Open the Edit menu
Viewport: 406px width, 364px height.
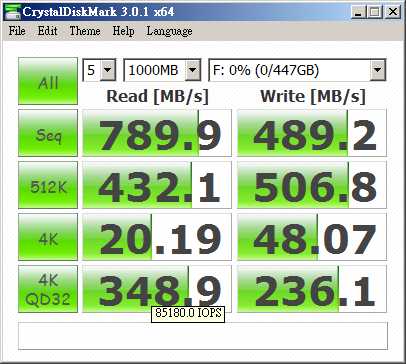[x=47, y=31]
